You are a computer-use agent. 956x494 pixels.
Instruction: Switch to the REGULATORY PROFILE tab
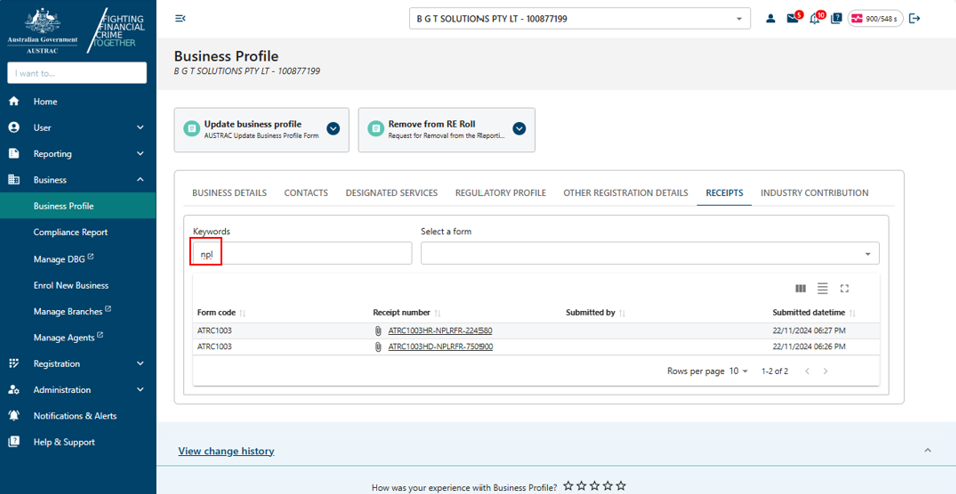coord(501,193)
